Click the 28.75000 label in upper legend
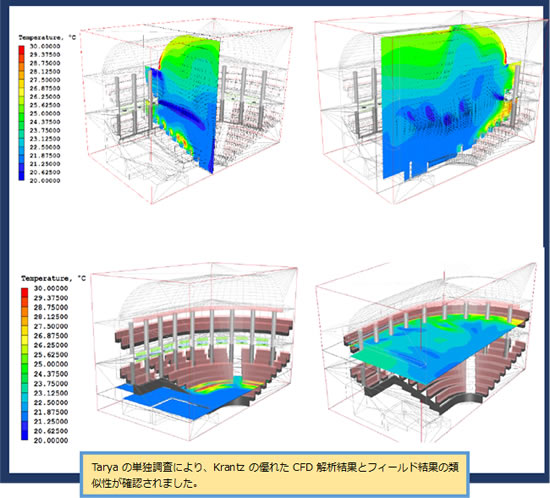 tap(45, 63)
